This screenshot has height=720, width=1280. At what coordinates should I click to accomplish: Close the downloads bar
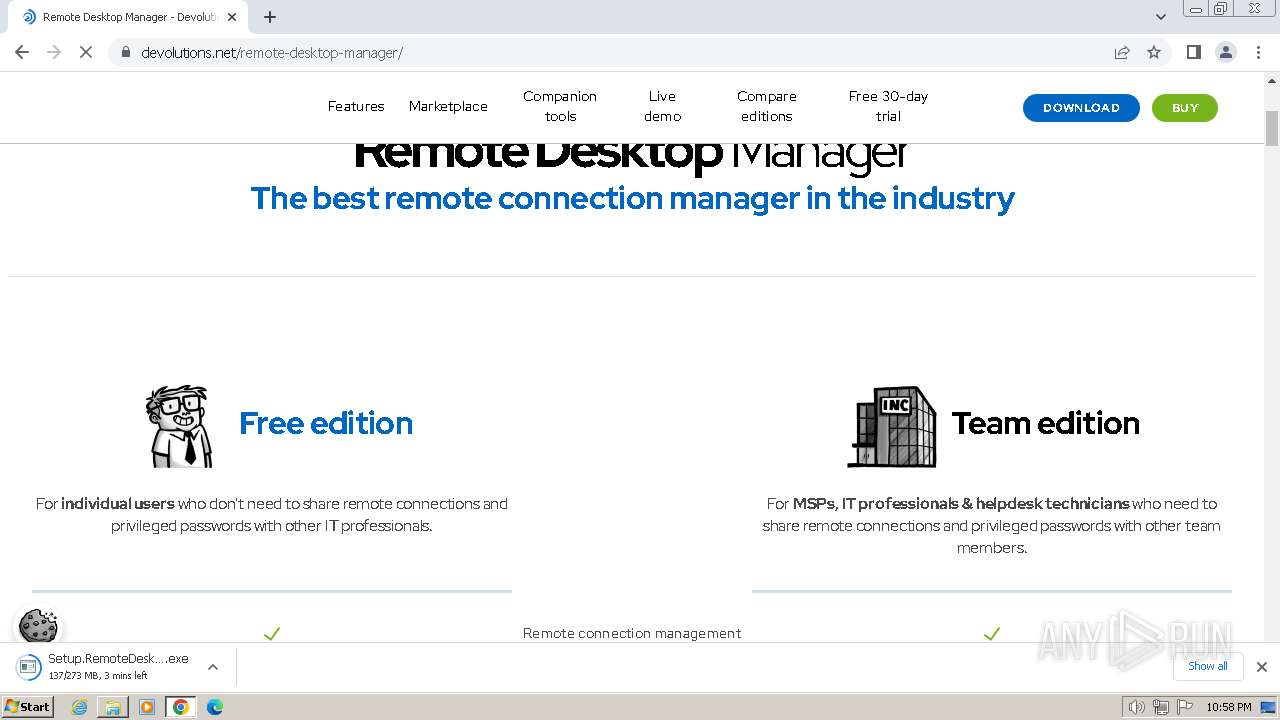pos(1262,667)
